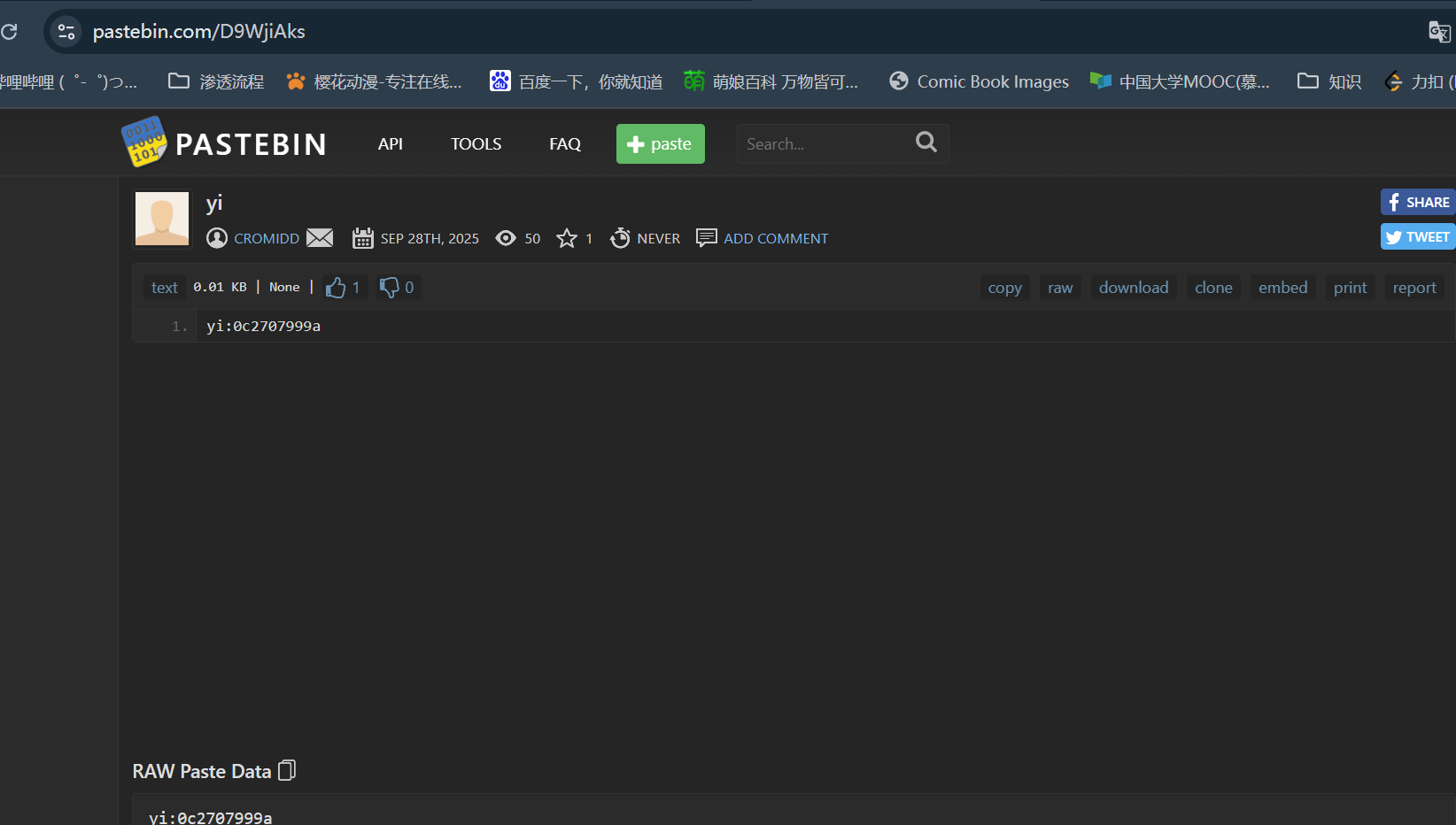This screenshot has width=1456, height=825.
Task: Open the API menu item
Action: (391, 143)
